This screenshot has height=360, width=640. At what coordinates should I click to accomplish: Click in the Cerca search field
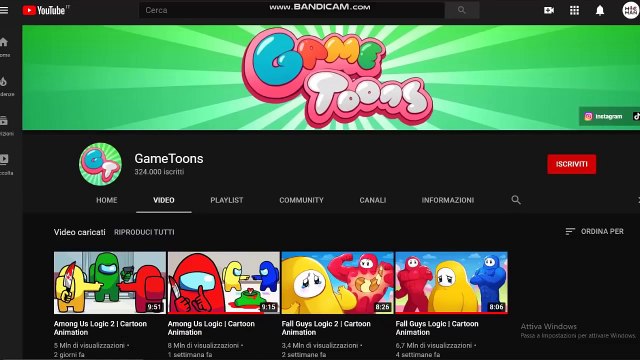click(292, 10)
